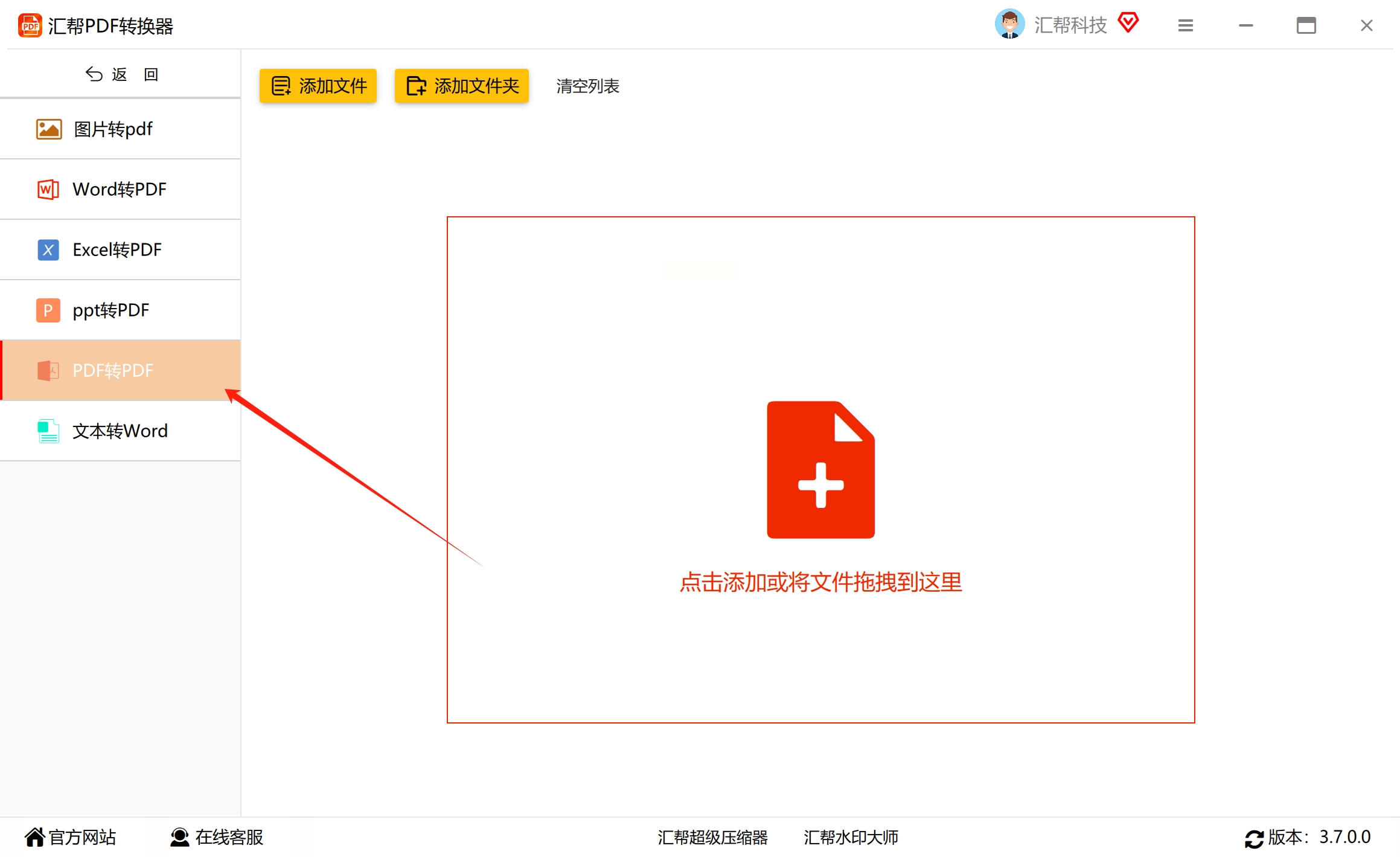Open the 汇帮超级压缩器 link
The width and height of the screenshot is (1400, 857).
(x=712, y=837)
